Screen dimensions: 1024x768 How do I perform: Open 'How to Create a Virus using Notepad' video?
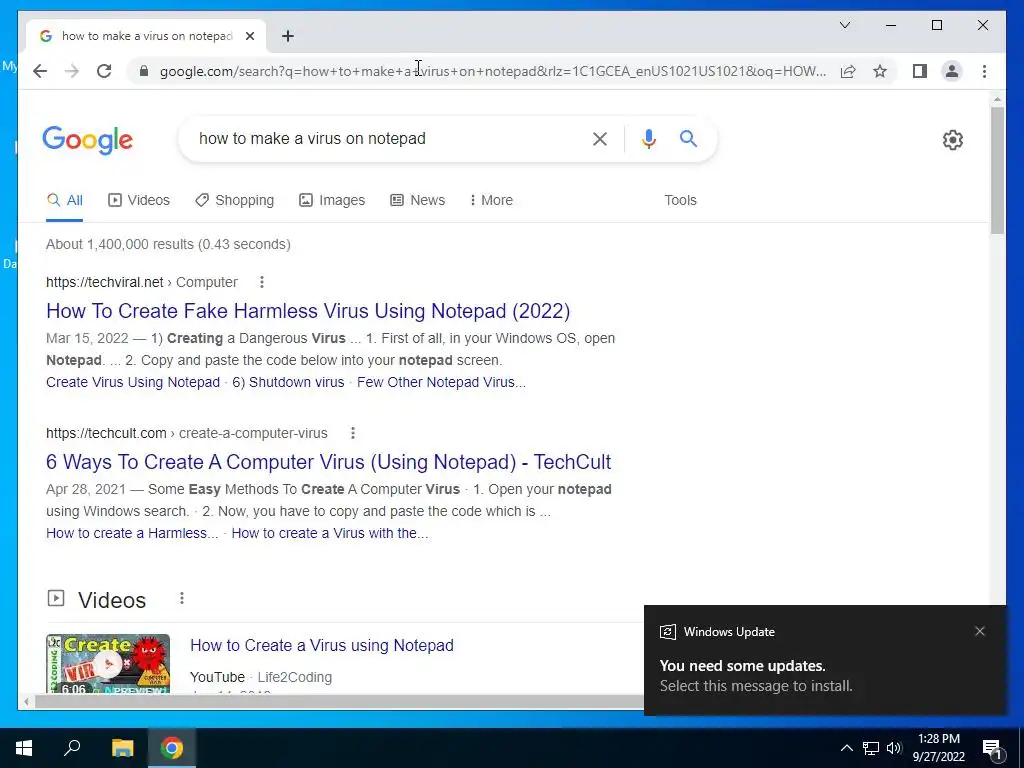coord(322,645)
